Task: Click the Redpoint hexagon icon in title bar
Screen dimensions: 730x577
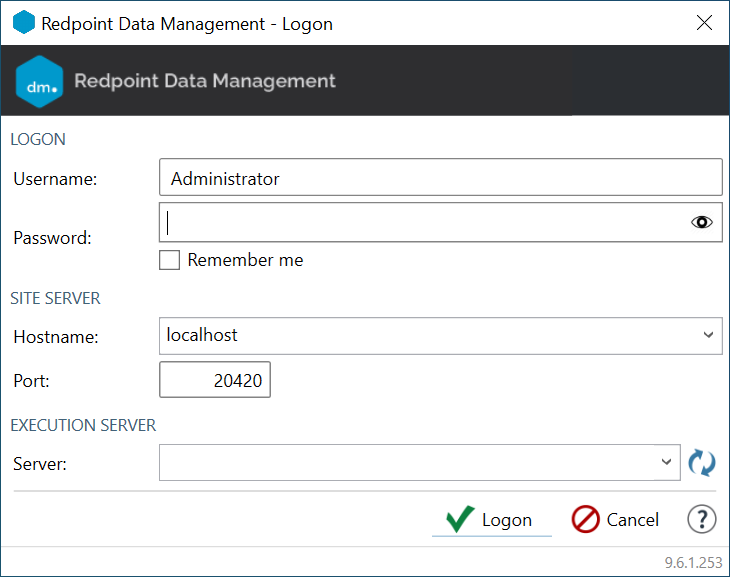Action: pos(23,23)
